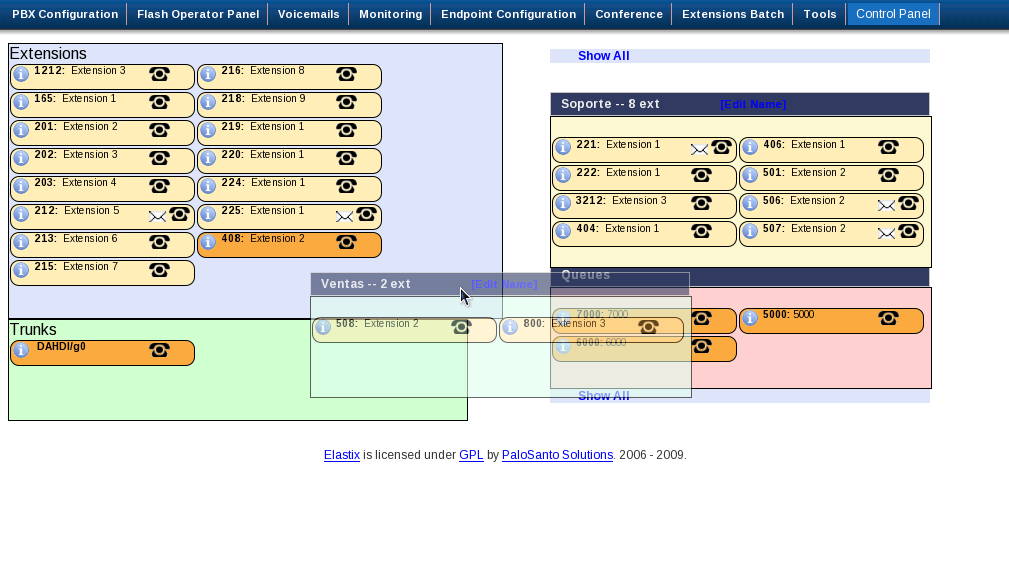Image resolution: width=1009 pixels, height=564 pixels.
Task: Click info icon on DAHDI/g0 trunk
Action: click(x=21, y=351)
